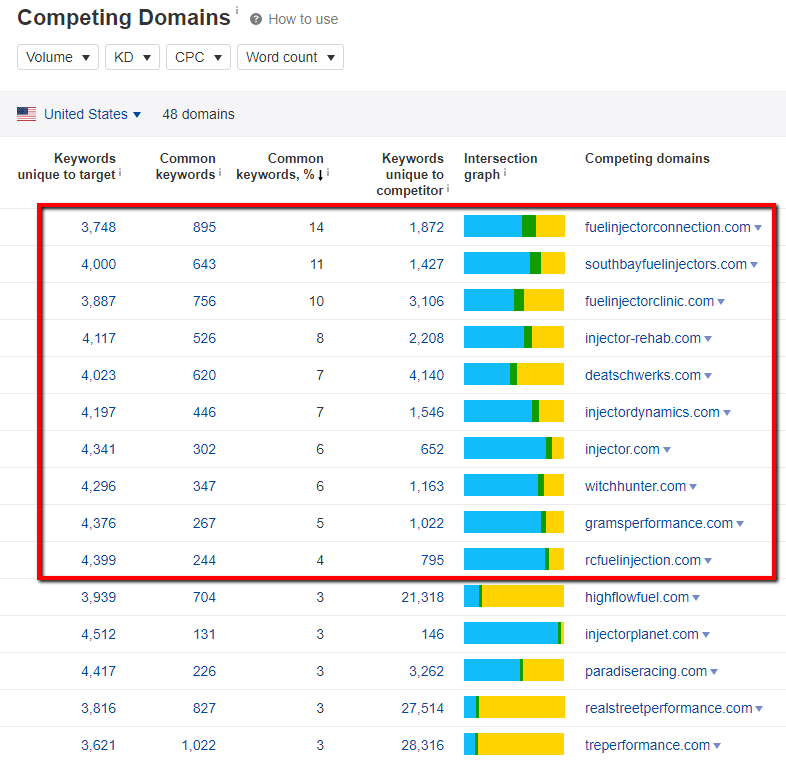The height and width of the screenshot is (762, 786).
Task: Click intersection graph bar for injectorplanet.com
Action: tap(514, 633)
